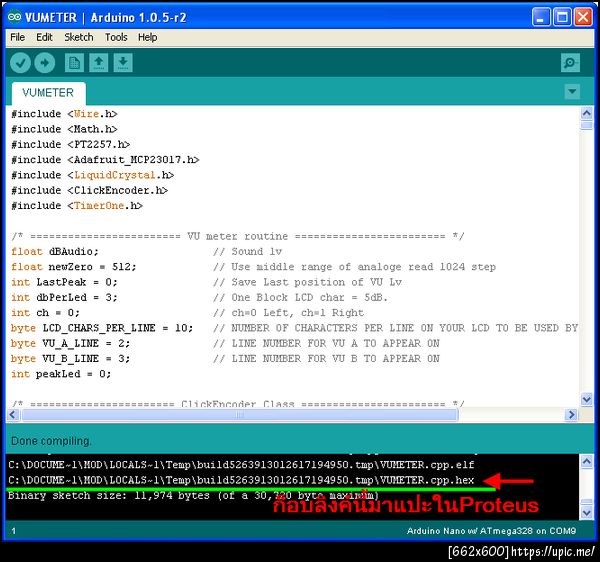Image resolution: width=600 pixels, height=562 pixels.
Task: Open the File menu
Action: [18, 37]
